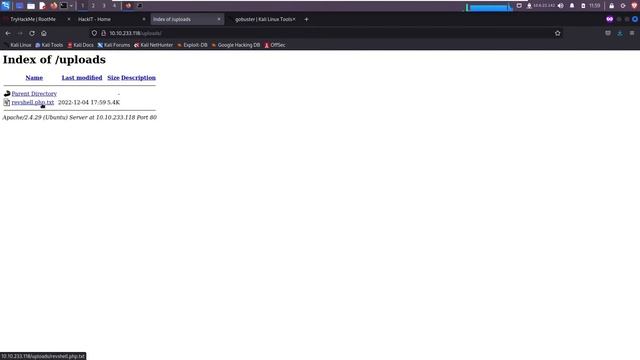The image size is (640, 360).
Task: Expand the terminal launcher dropdown arrow
Action: [x=71, y=6]
